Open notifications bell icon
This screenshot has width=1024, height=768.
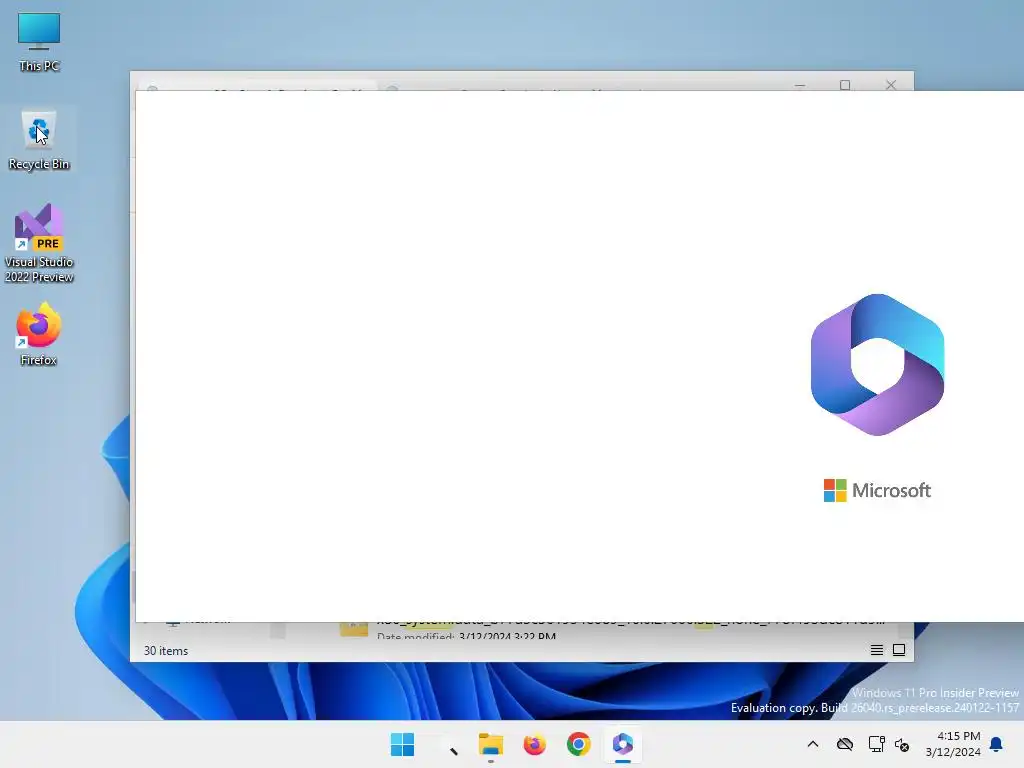[997, 744]
